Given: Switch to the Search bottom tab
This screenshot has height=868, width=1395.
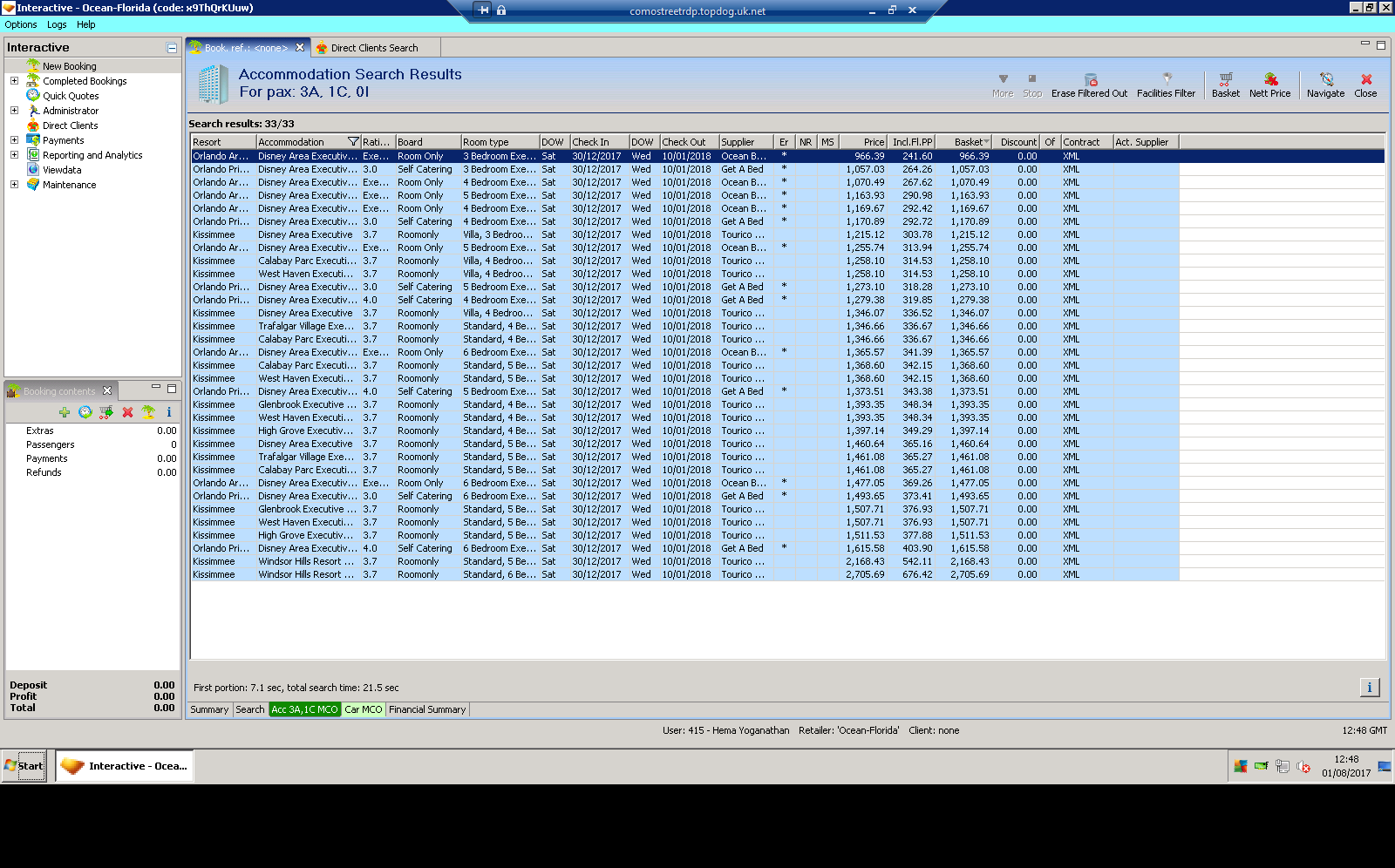Looking at the screenshot, I should coord(249,709).
